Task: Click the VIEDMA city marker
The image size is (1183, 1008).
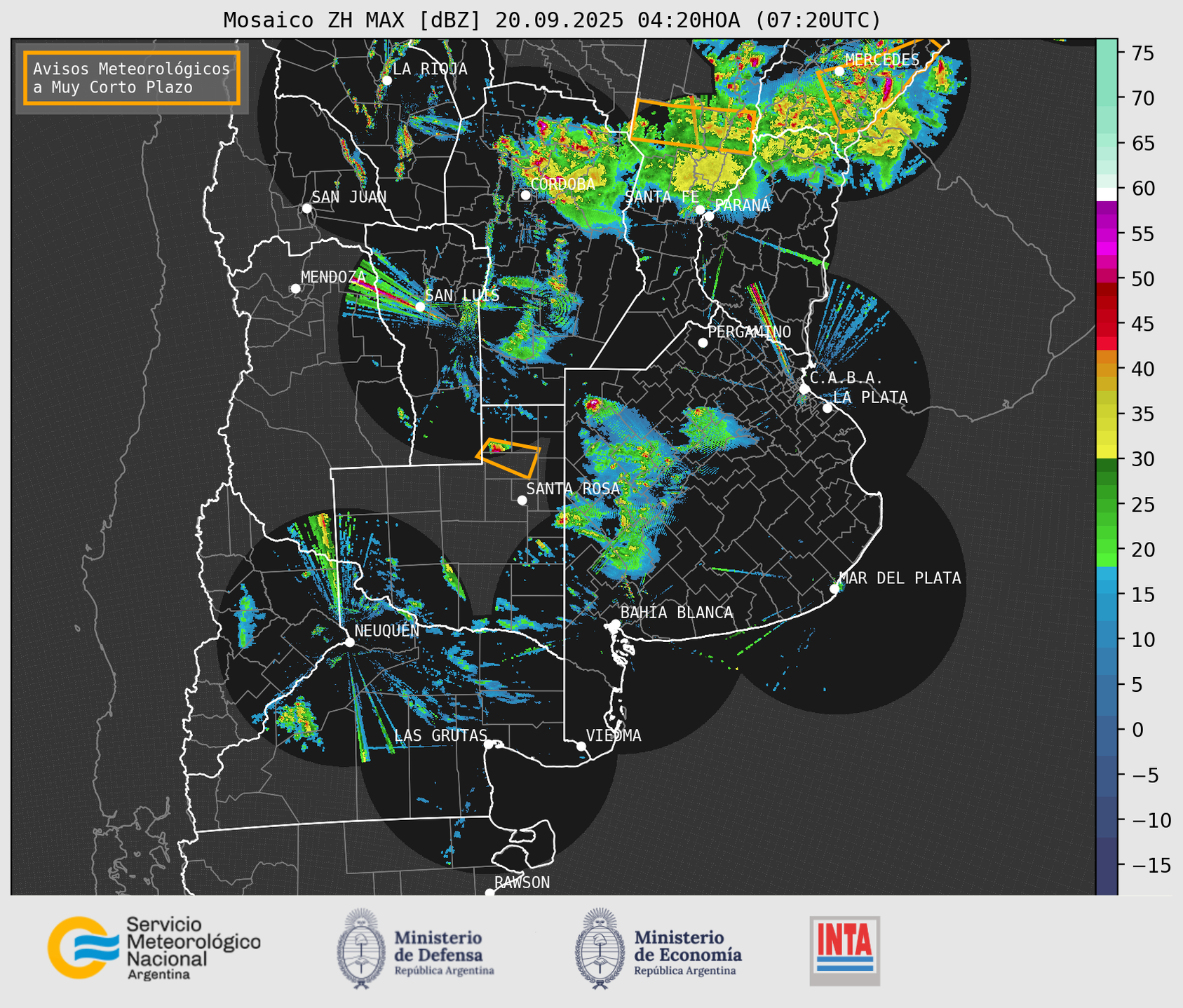Action: 581,746
